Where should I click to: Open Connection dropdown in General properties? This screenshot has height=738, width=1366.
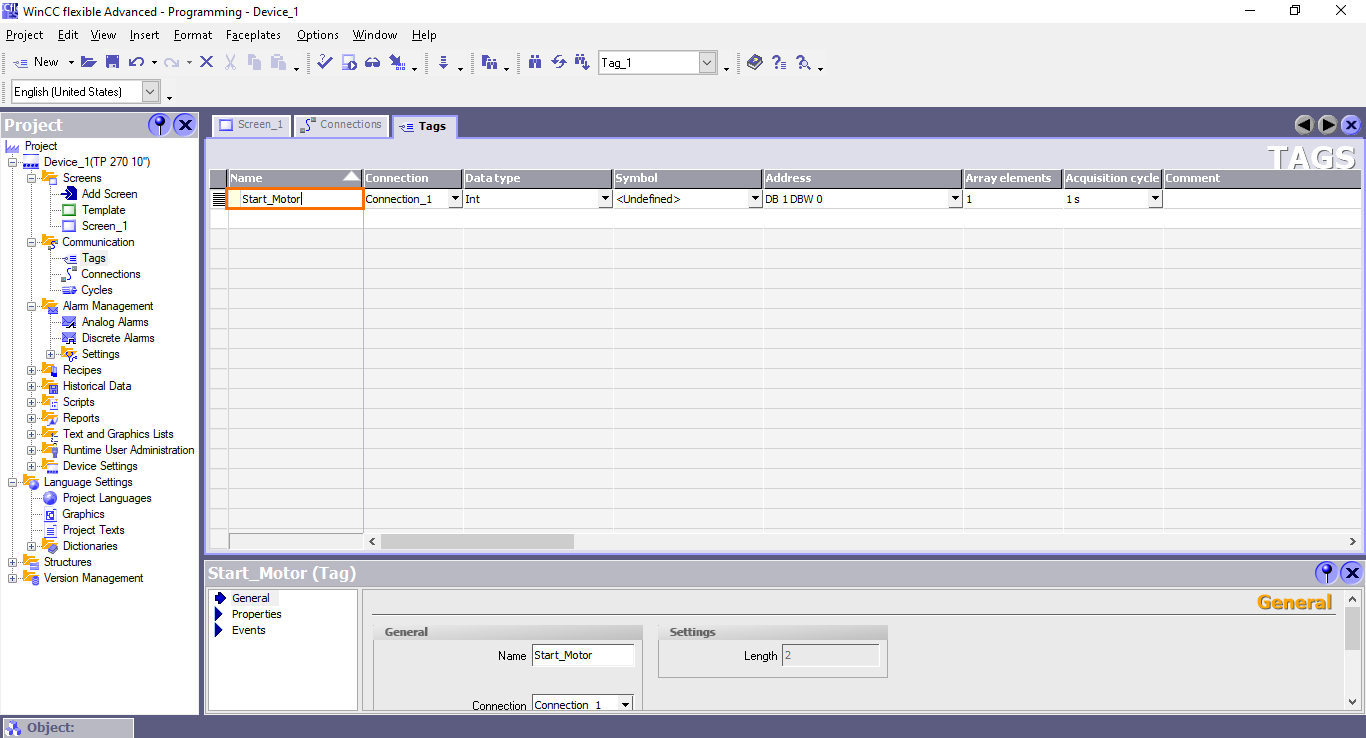(x=626, y=705)
